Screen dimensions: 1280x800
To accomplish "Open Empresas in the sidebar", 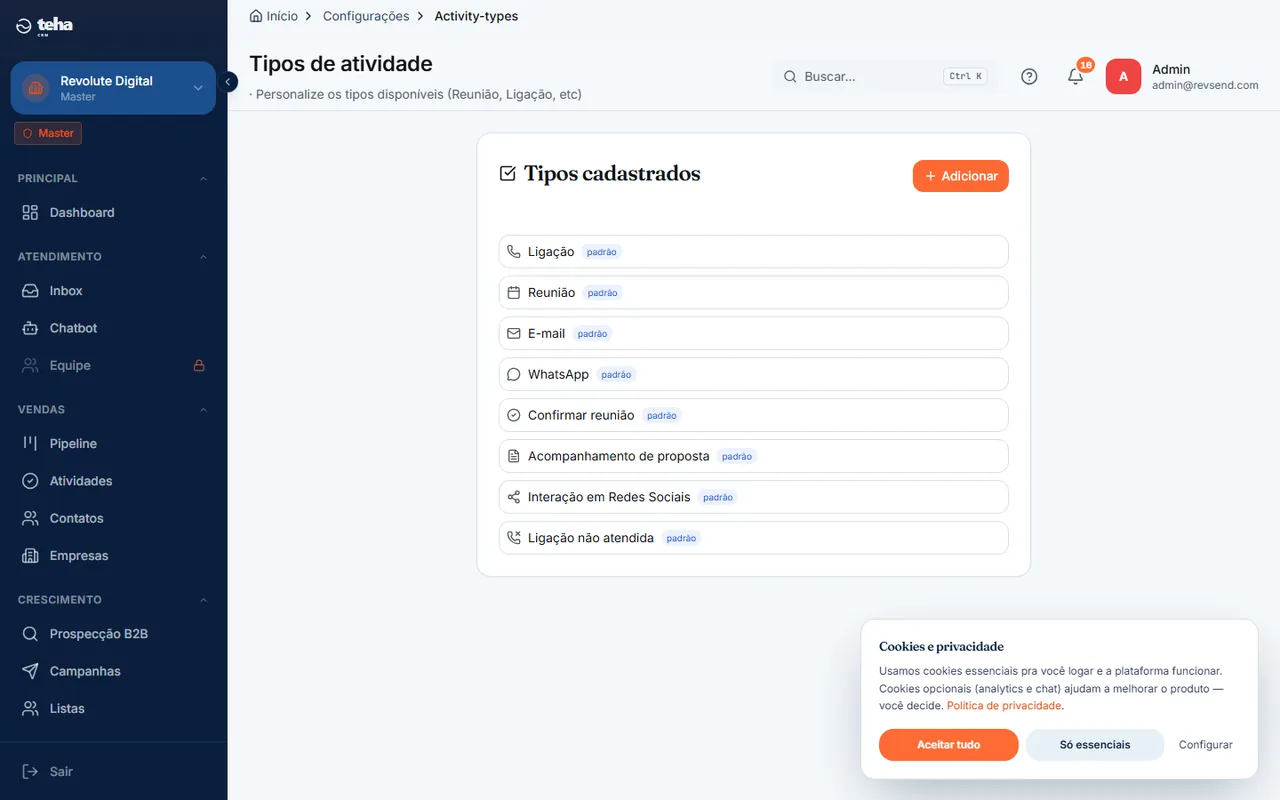I will [113, 556].
